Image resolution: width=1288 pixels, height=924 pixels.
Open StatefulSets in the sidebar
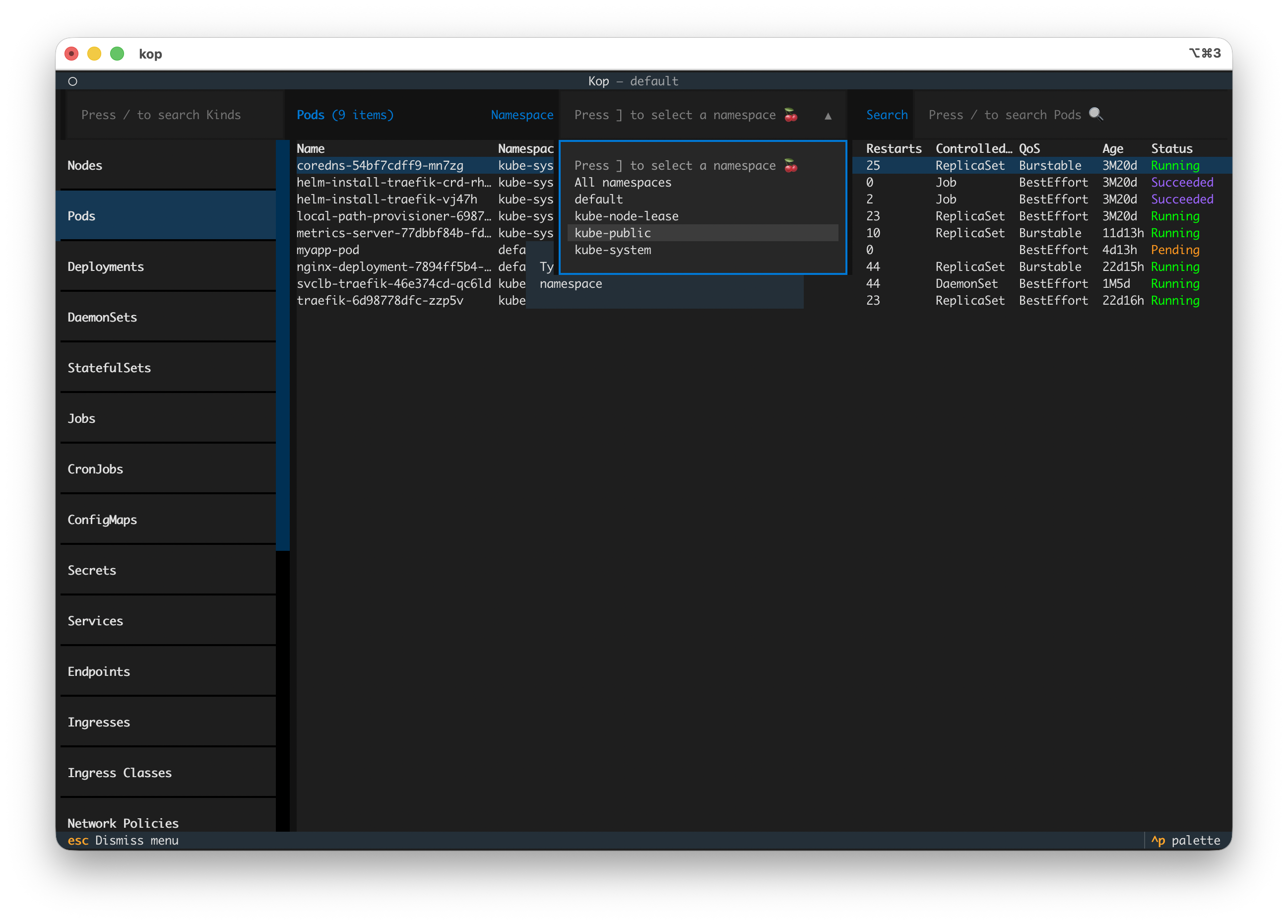(x=168, y=367)
